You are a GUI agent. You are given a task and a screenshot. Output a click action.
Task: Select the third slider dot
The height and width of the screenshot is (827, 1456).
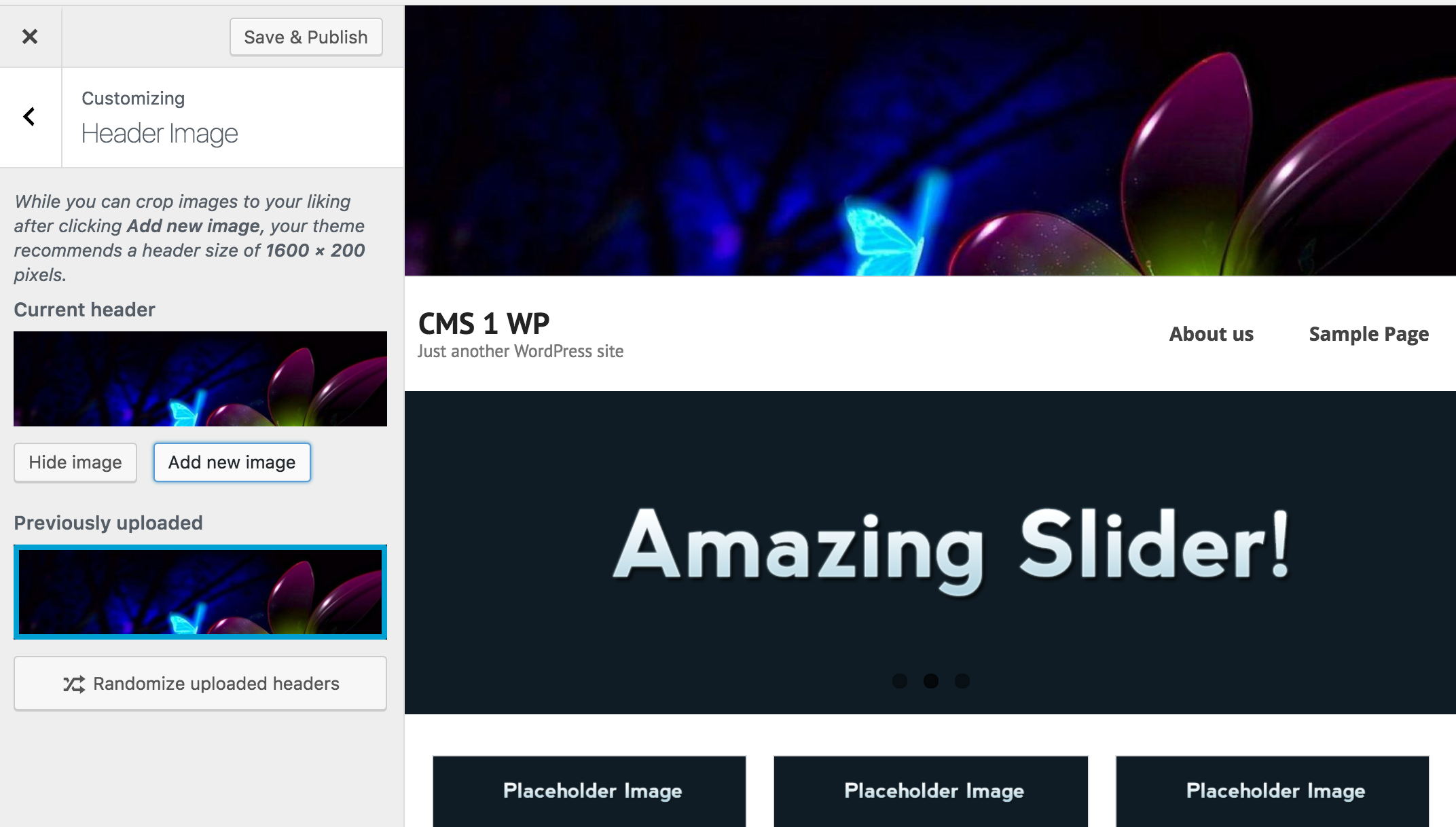pyautogui.click(x=962, y=681)
